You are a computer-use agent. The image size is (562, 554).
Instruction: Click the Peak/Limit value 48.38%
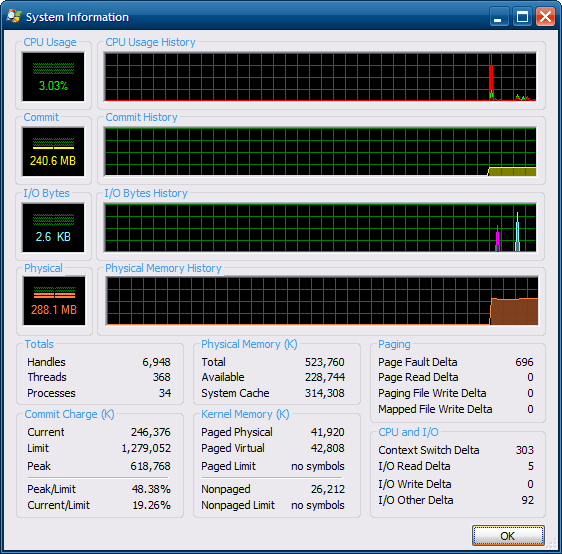[151, 489]
